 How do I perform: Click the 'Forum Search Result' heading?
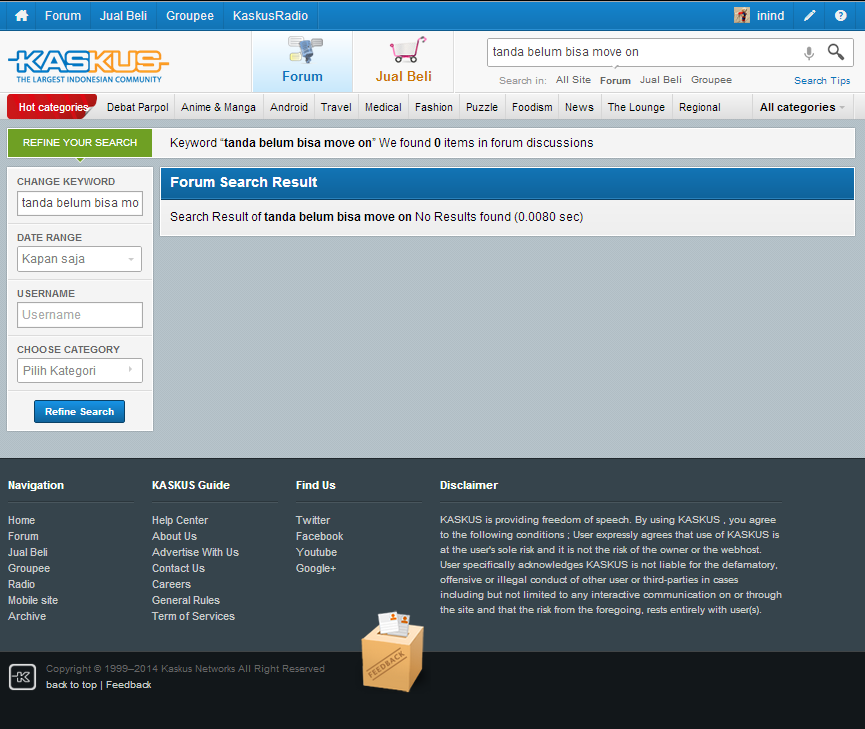(x=243, y=182)
